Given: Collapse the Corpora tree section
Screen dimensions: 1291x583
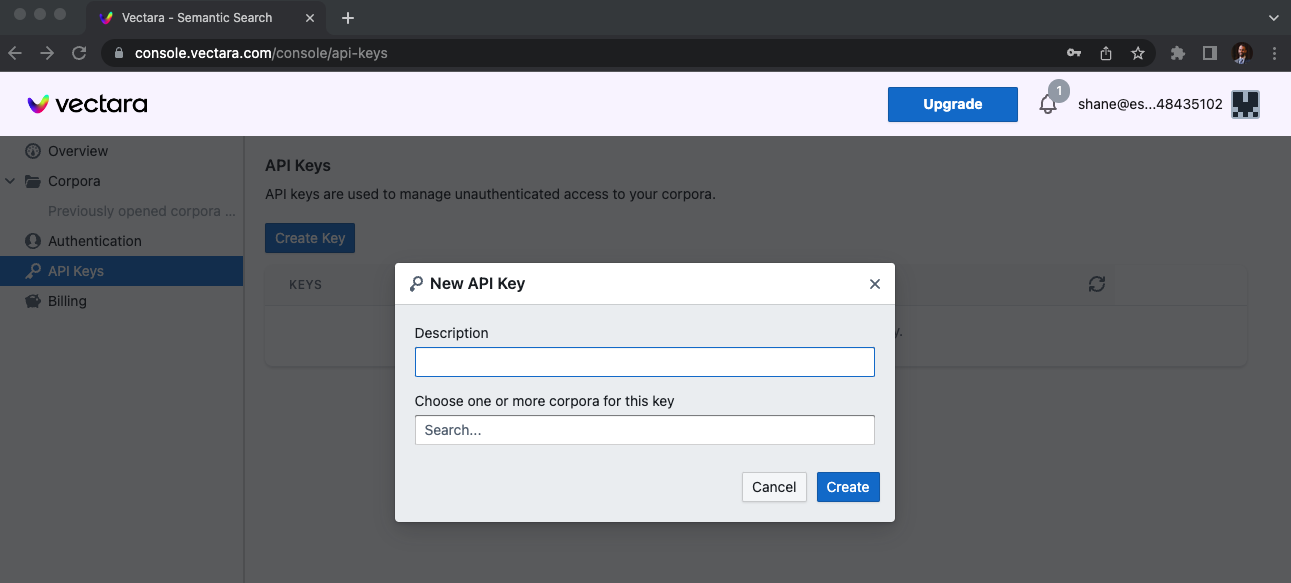Looking at the screenshot, I should (x=10, y=181).
